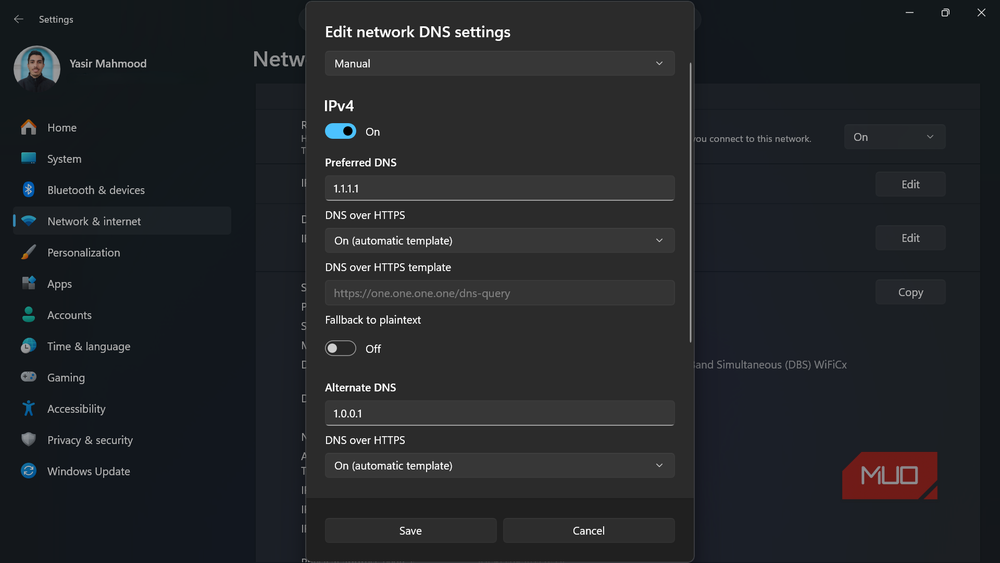This screenshot has height=563, width=1000.
Task: Open Time & language settings
Action: pyautogui.click(x=122, y=346)
